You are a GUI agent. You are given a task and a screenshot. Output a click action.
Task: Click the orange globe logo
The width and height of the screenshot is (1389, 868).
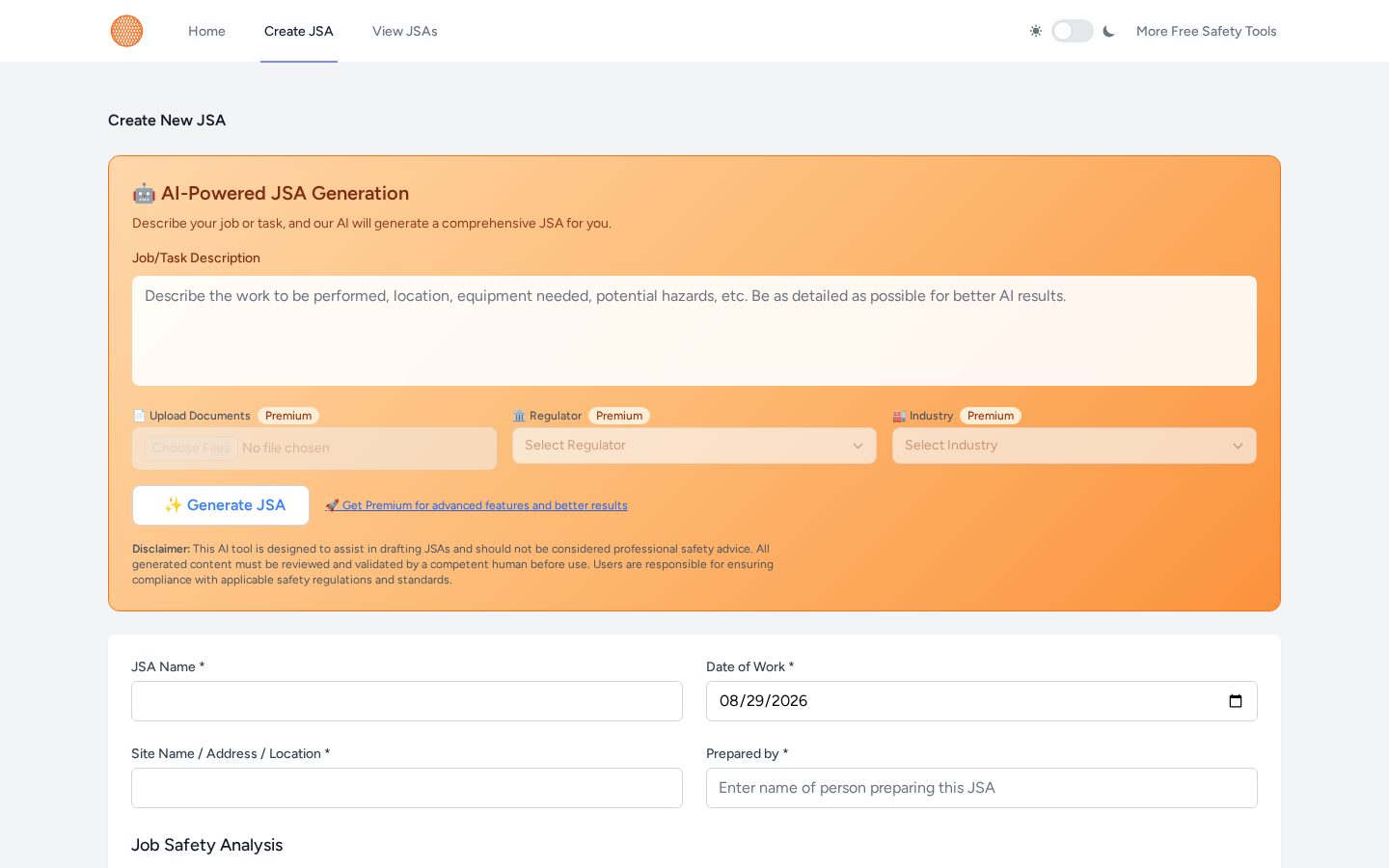point(126,31)
